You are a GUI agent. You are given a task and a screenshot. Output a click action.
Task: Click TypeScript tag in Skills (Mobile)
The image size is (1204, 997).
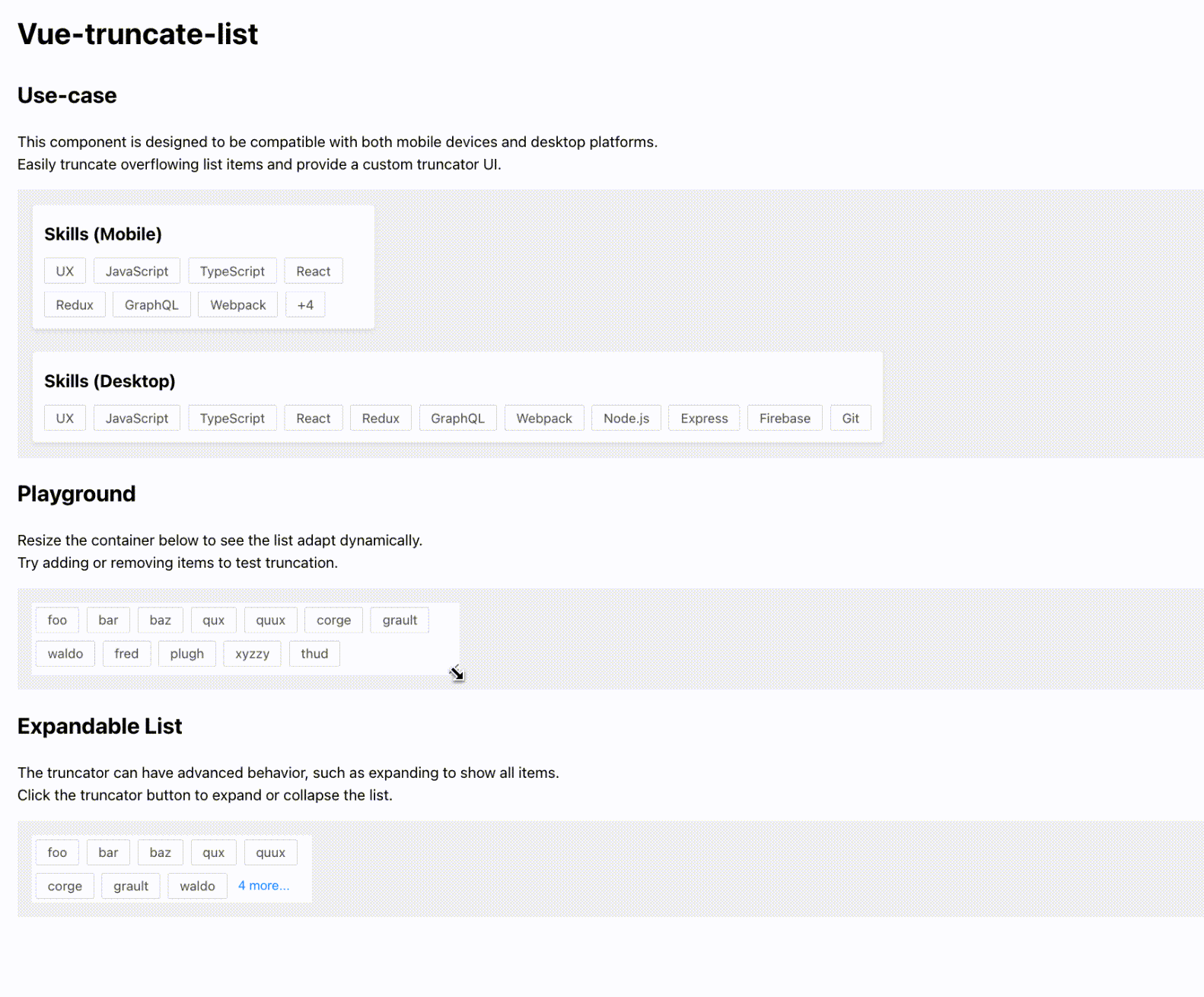point(232,271)
